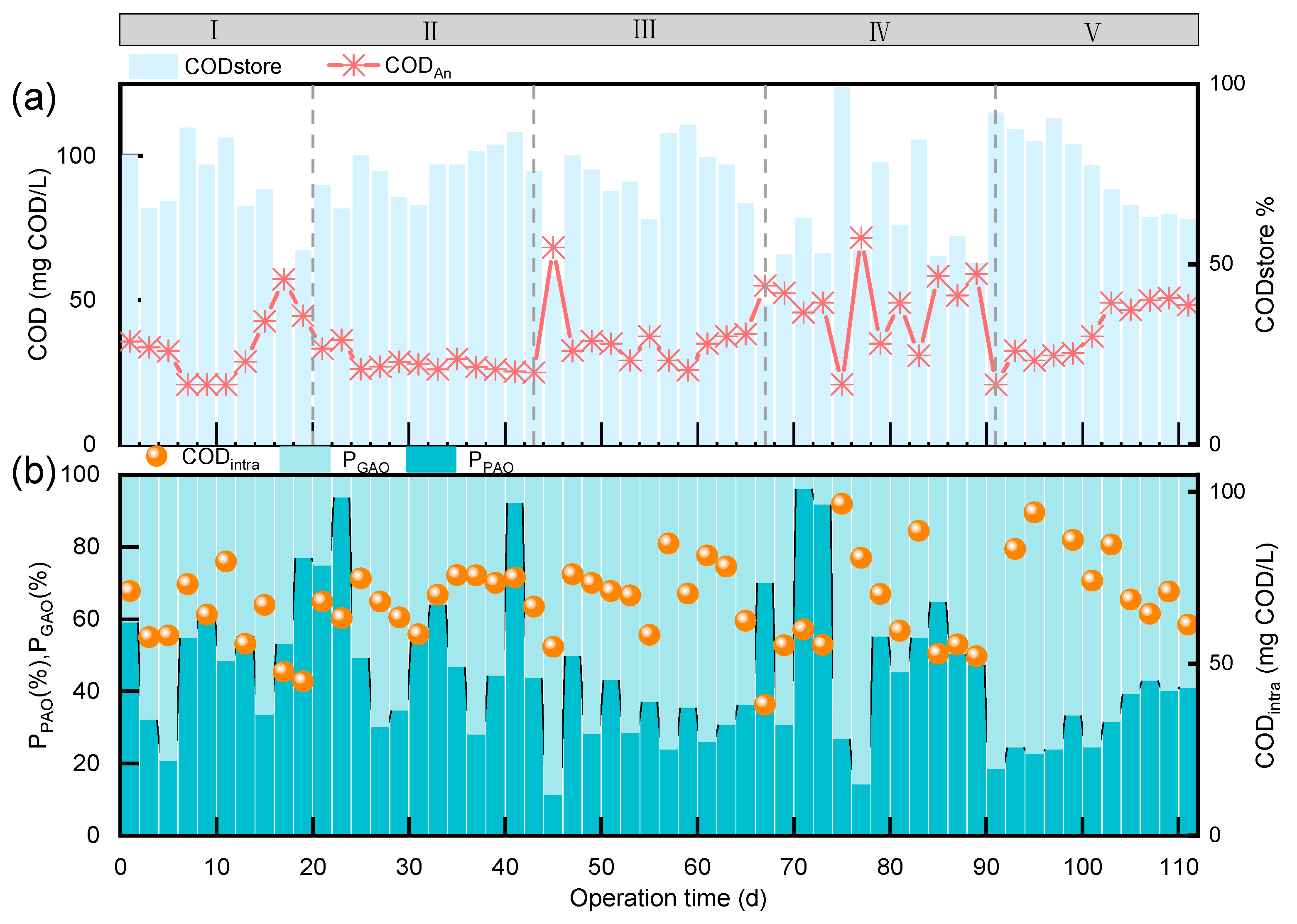Click the red asterisk peak near day 45
This screenshot has width=1297, height=924.
pyautogui.click(x=554, y=248)
